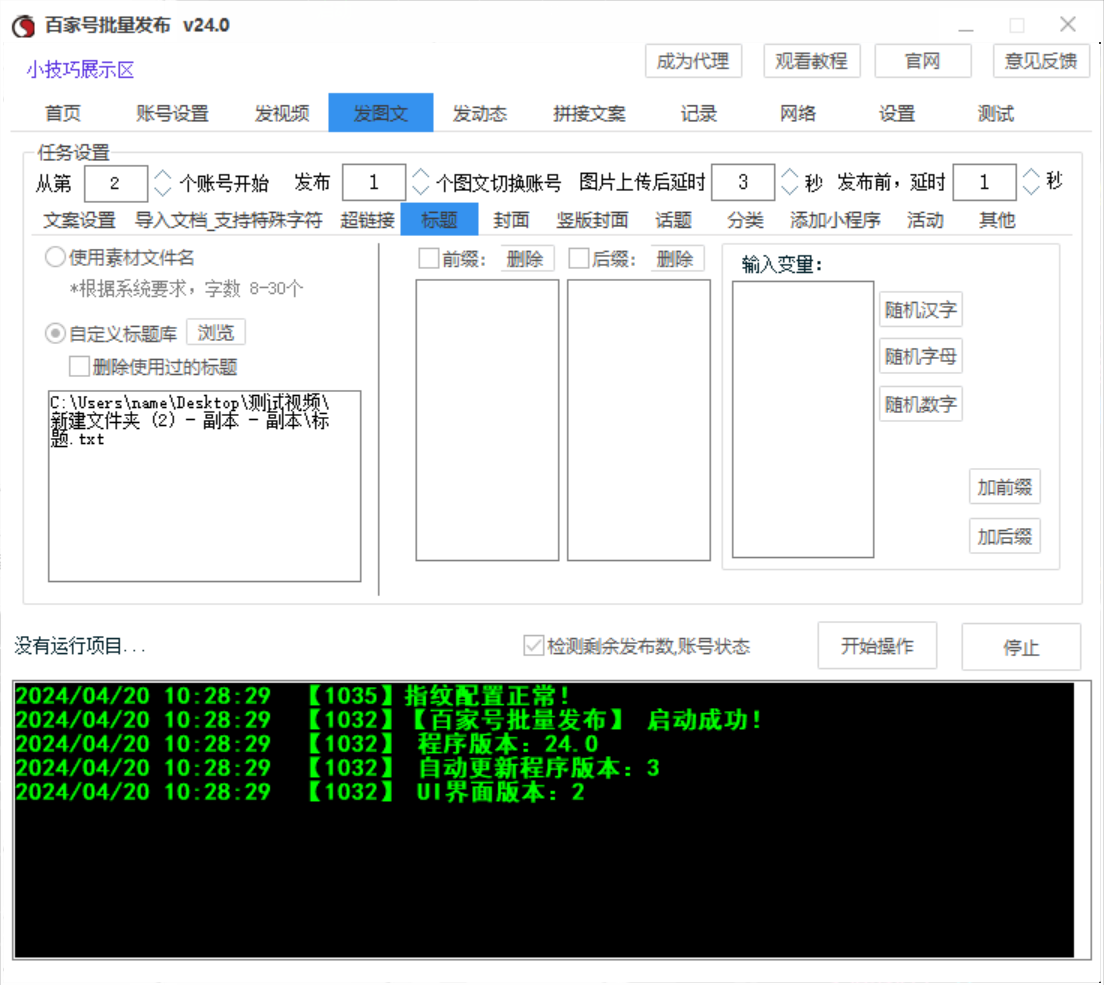
Task: Decrease starting account number stepper
Action: 163,191
